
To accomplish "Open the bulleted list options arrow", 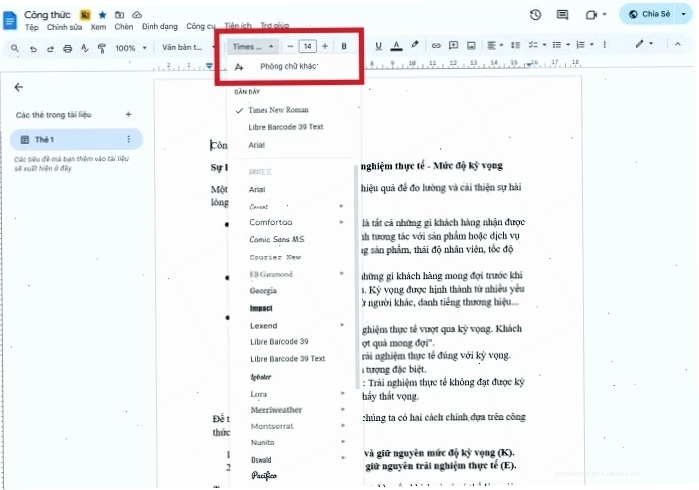I will point(568,45).
